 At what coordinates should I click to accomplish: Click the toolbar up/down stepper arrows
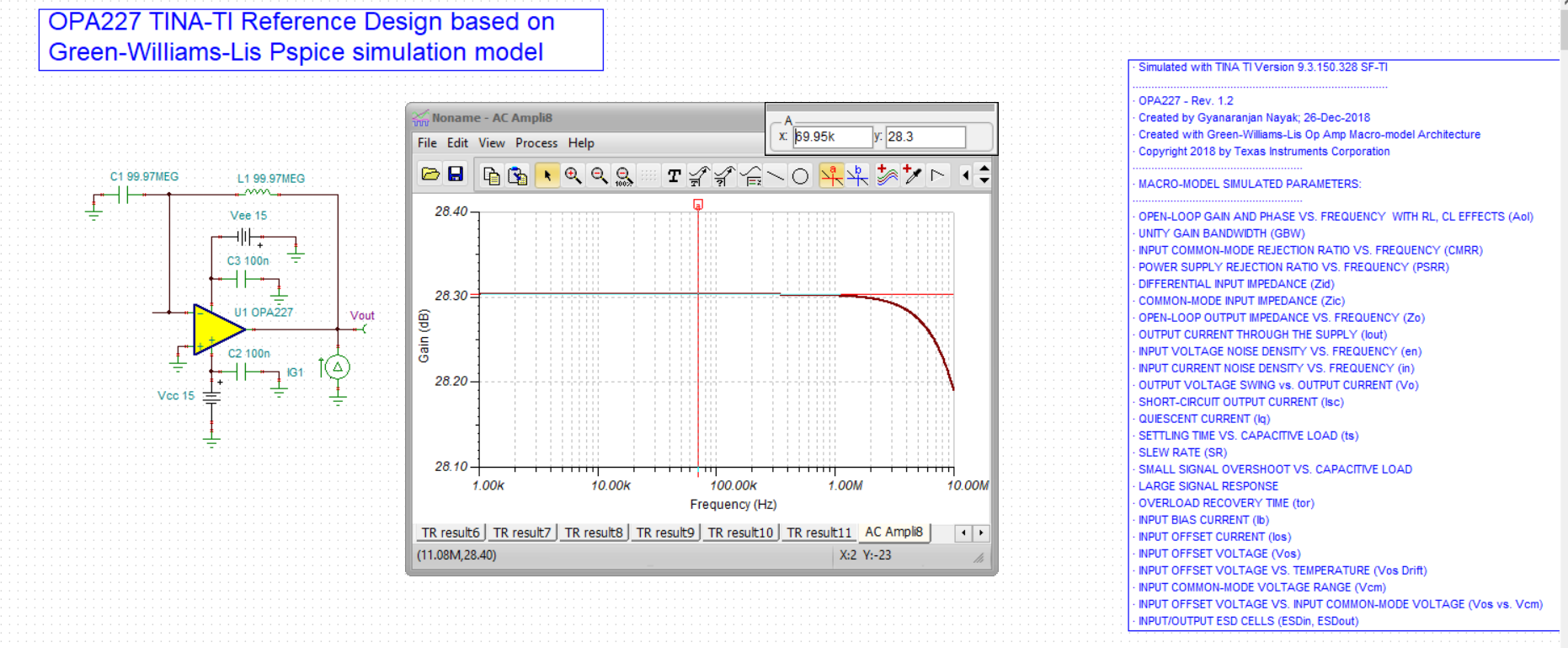[984, 175]
